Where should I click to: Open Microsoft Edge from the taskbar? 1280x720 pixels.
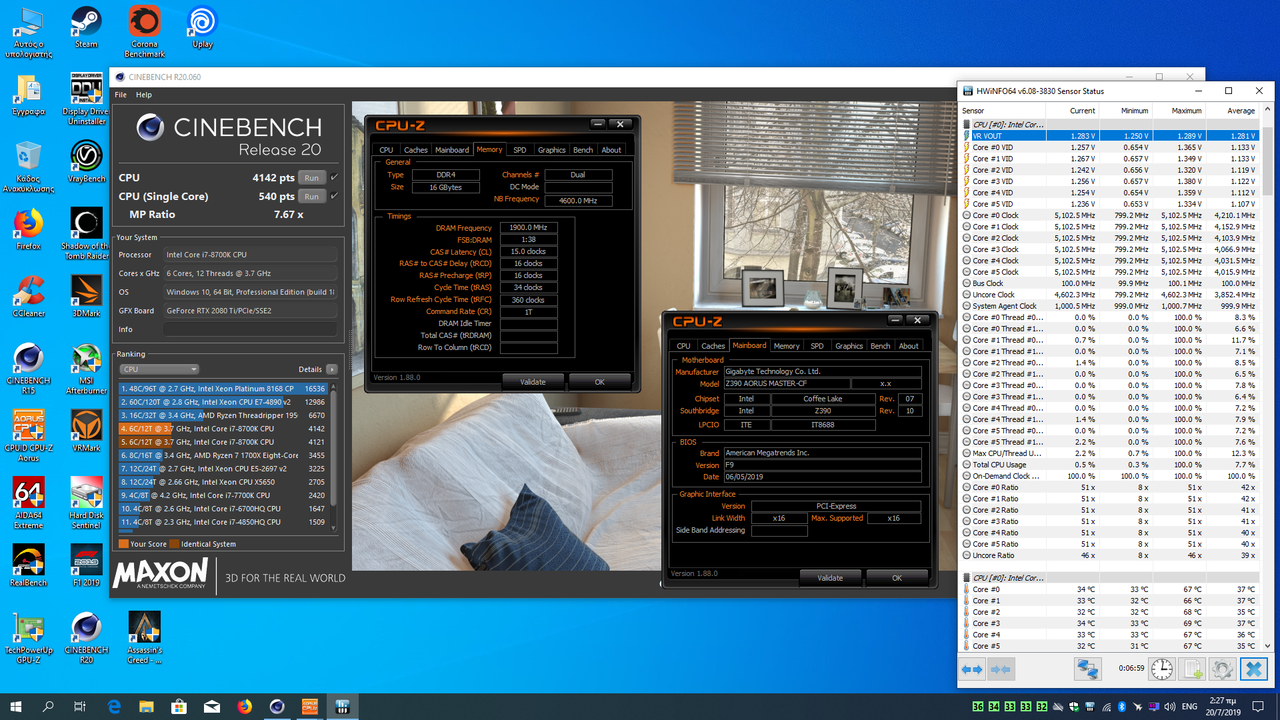[114, 707]
